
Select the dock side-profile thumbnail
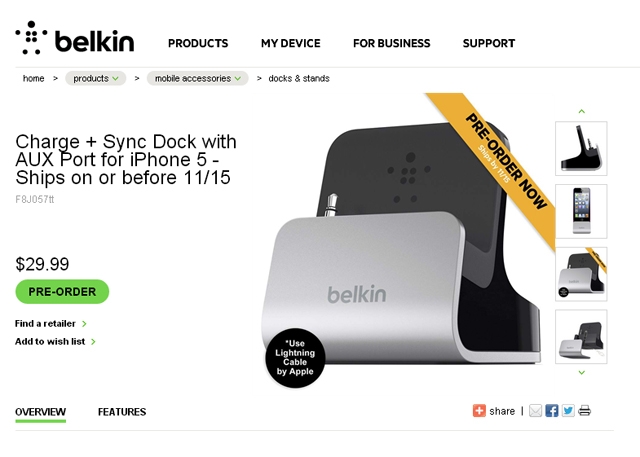click(x=581, y=149)
